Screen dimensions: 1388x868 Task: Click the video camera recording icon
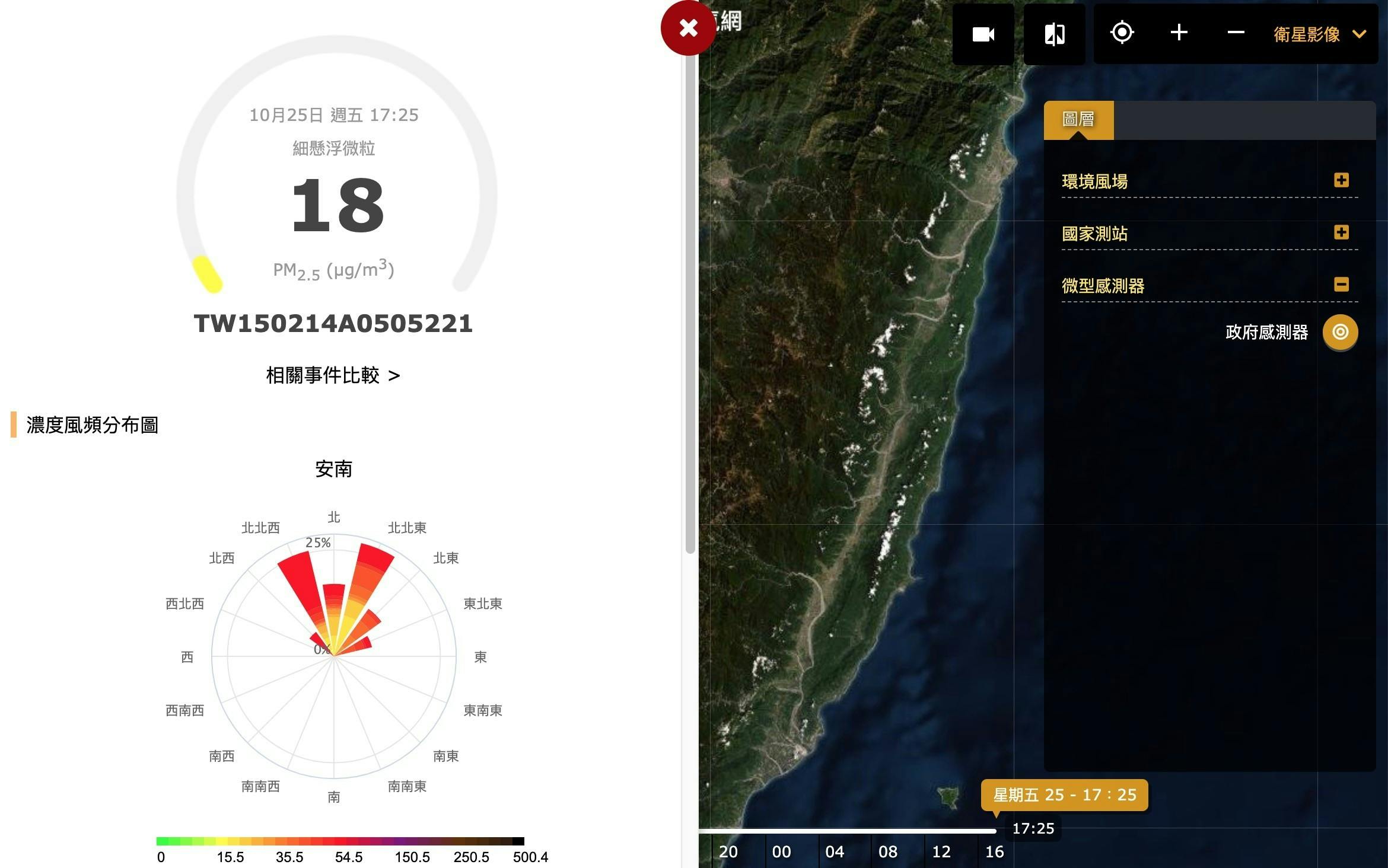[983, 34]
